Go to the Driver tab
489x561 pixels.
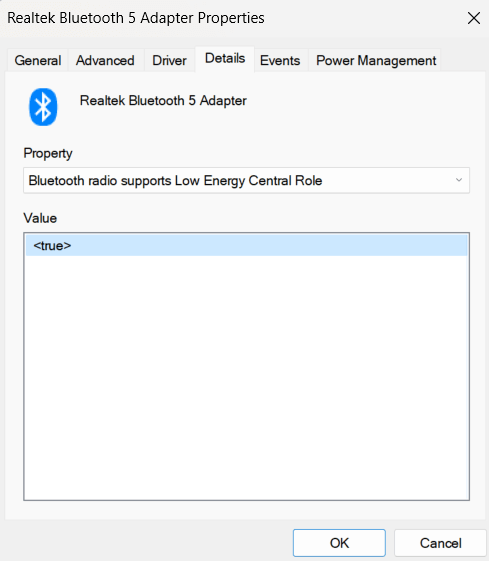[x=169, y=60]
